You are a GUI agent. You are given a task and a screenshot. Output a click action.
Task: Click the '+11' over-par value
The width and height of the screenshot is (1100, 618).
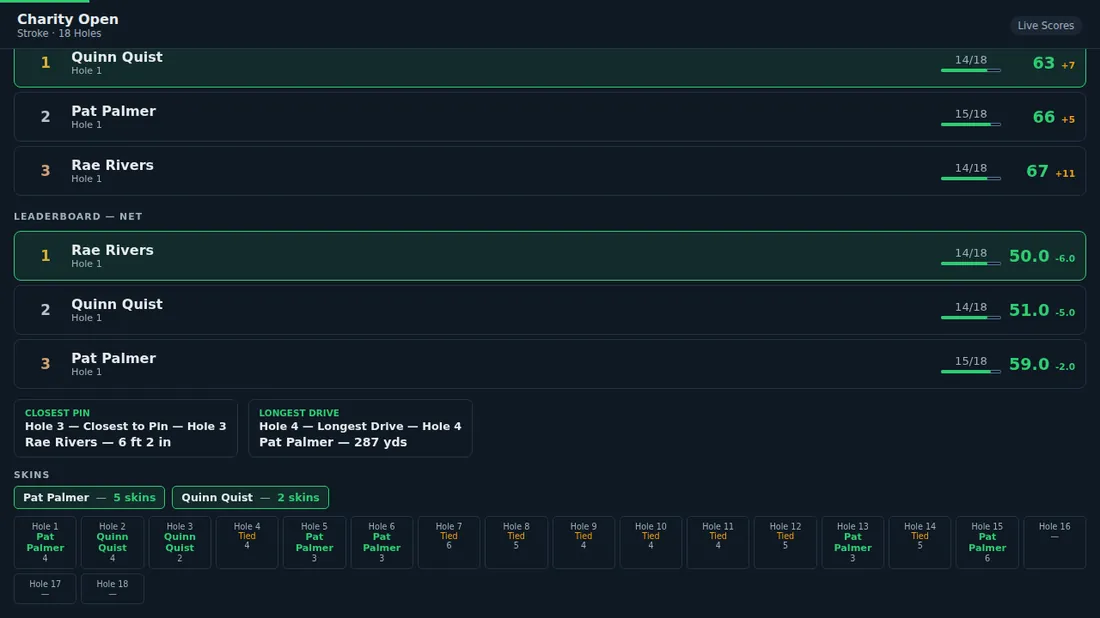[1065, 173]
